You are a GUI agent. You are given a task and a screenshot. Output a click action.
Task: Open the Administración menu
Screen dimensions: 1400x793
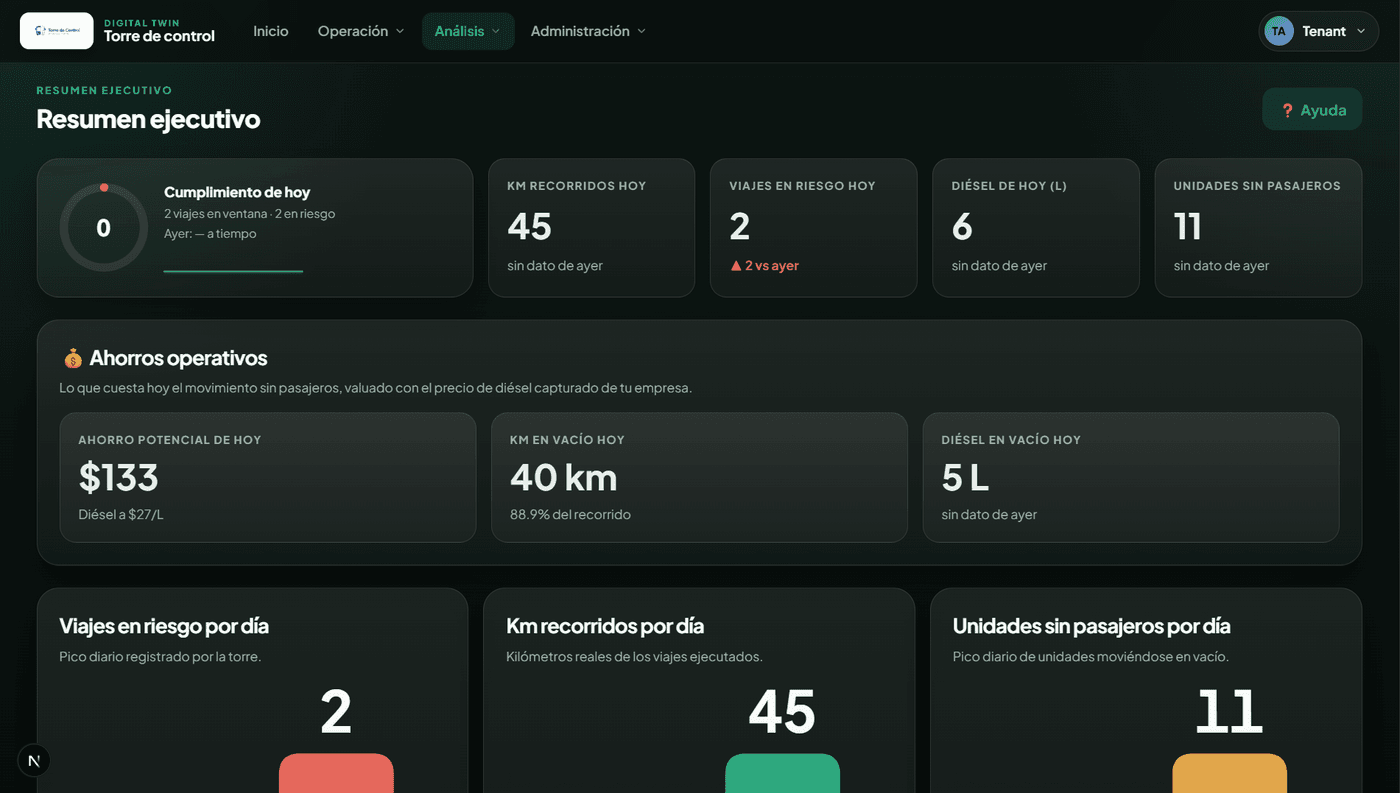pos(588,31)
